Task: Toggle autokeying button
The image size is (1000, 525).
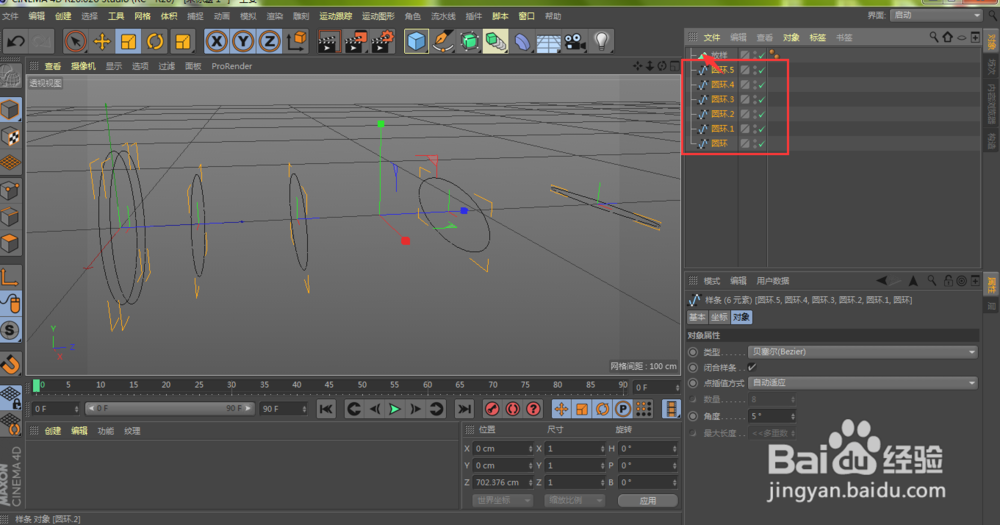Action: (513, 409)
